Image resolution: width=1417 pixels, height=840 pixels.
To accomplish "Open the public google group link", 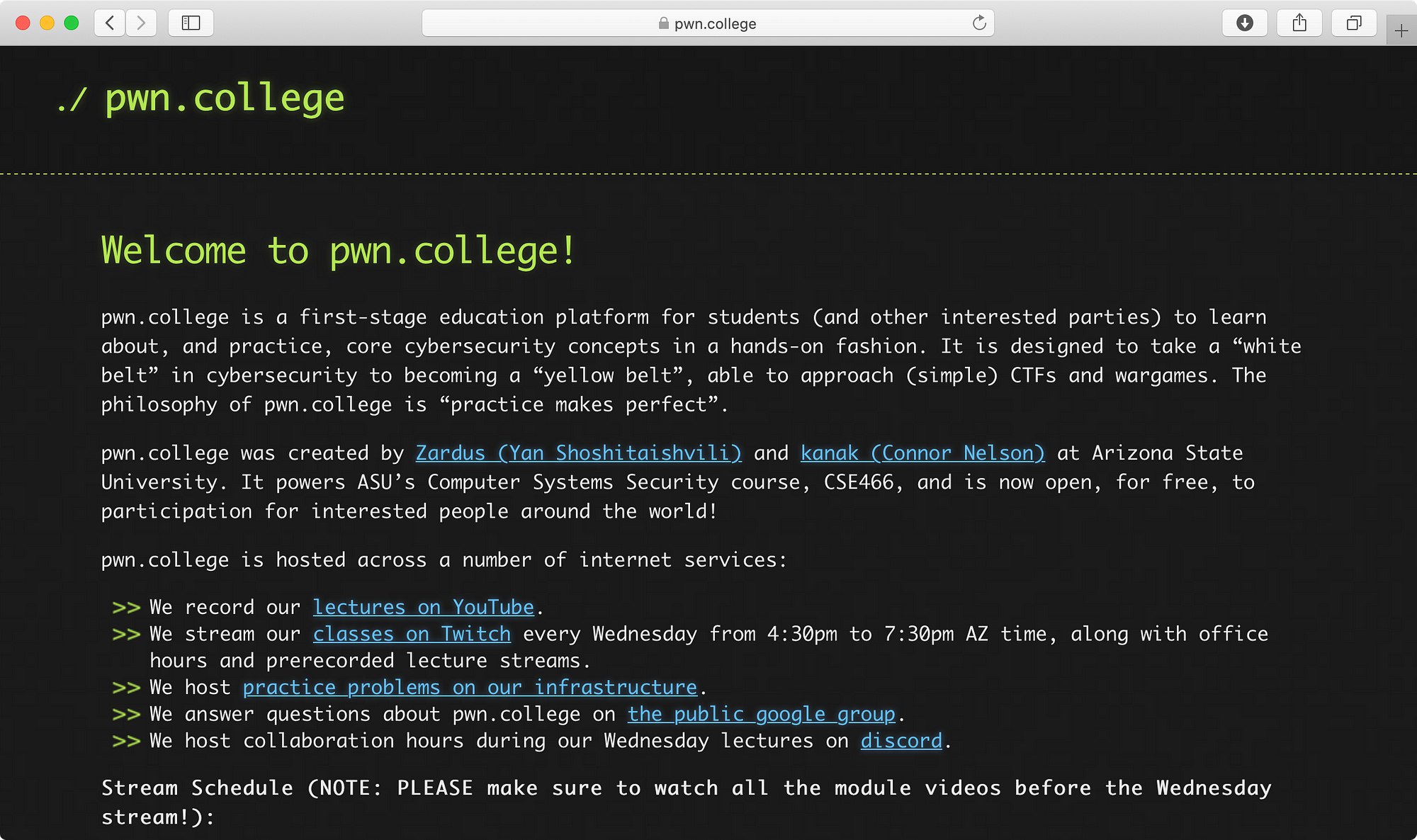I will pos(762,714).
